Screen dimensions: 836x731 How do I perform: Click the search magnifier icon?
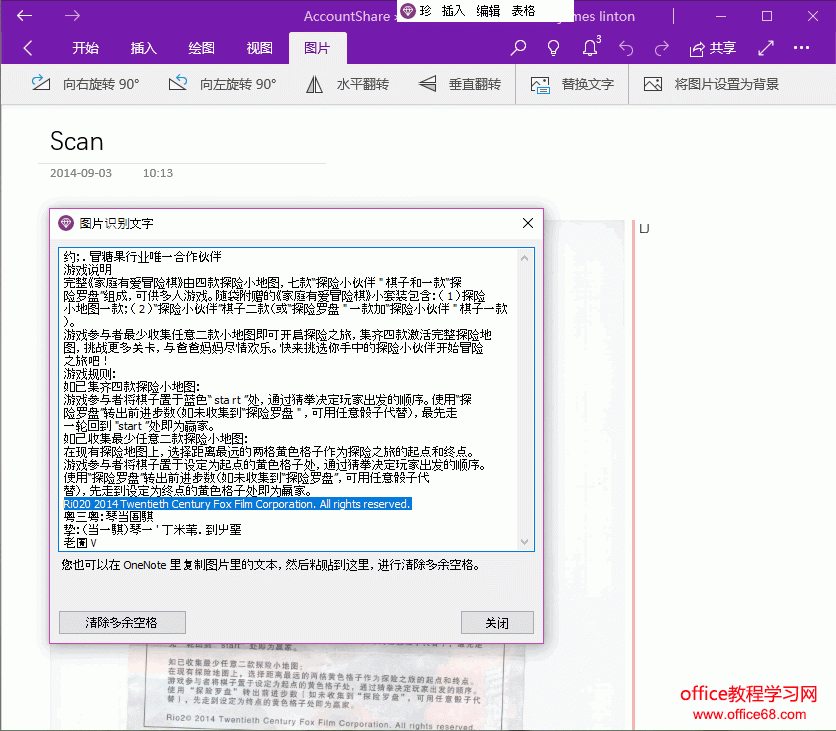518,48
